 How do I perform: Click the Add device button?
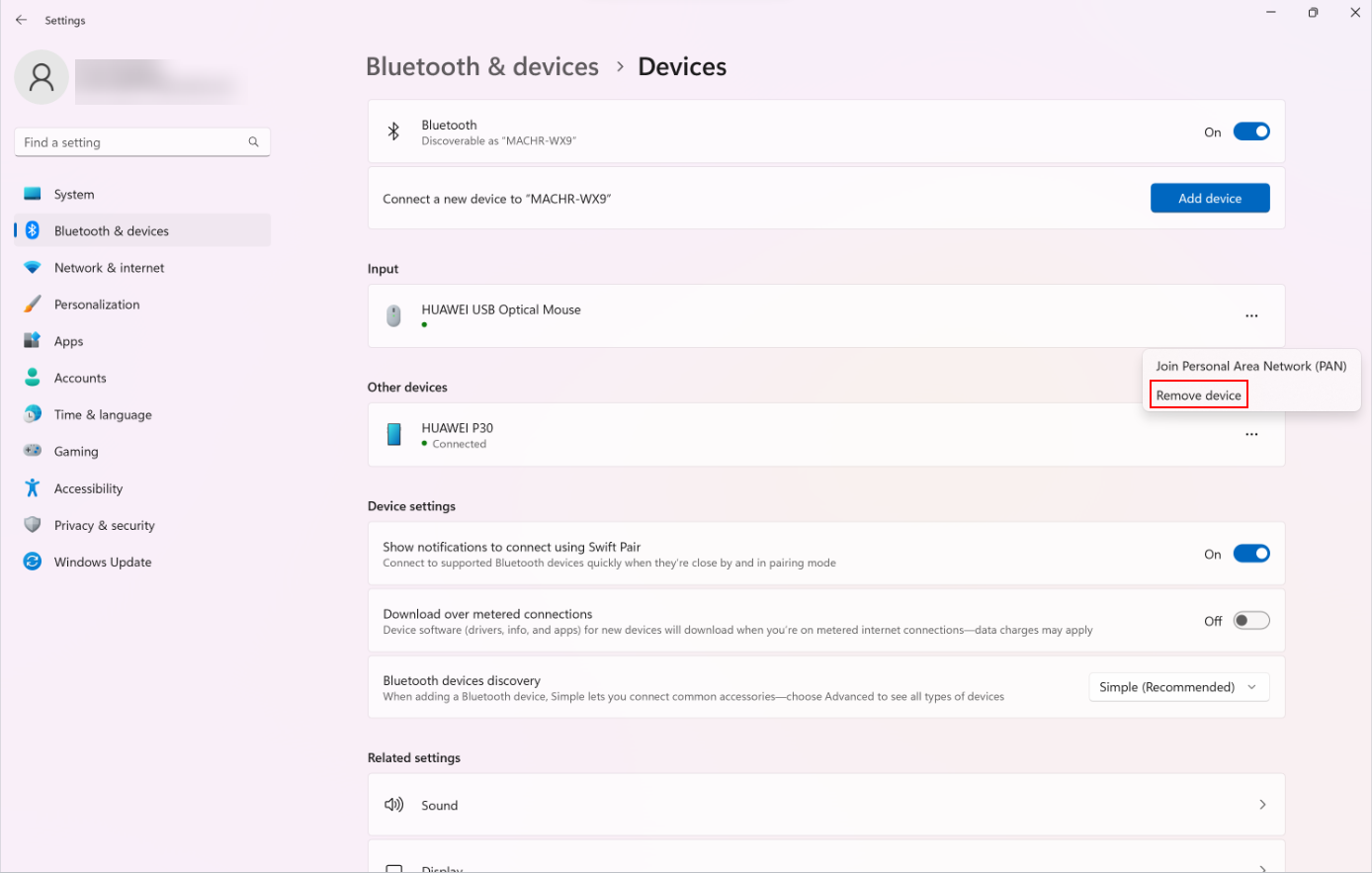pyautogui.click(x=1210, y=198)
